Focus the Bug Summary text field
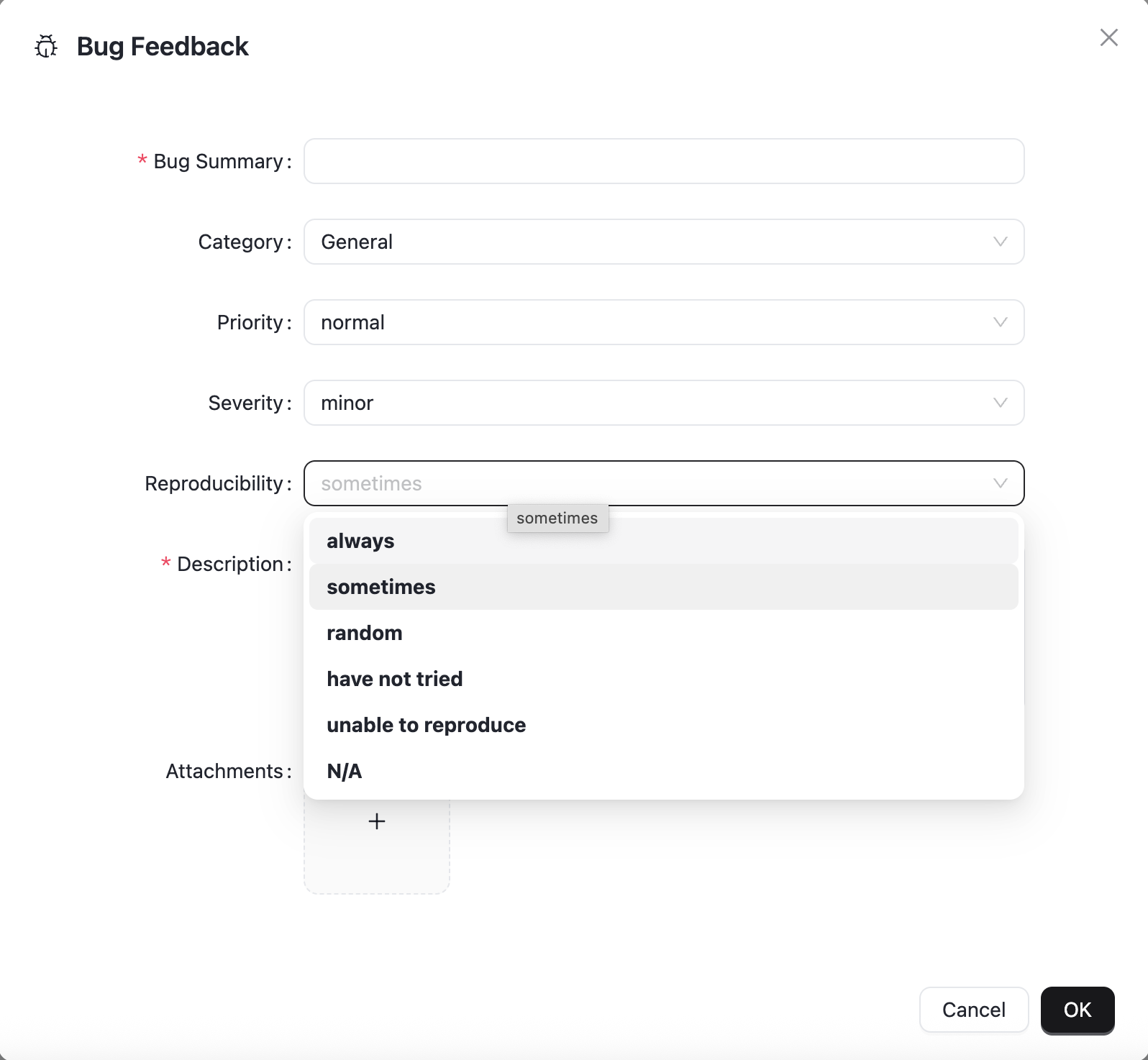This screenshot has width=1148, height=1060. coord(663,161)
